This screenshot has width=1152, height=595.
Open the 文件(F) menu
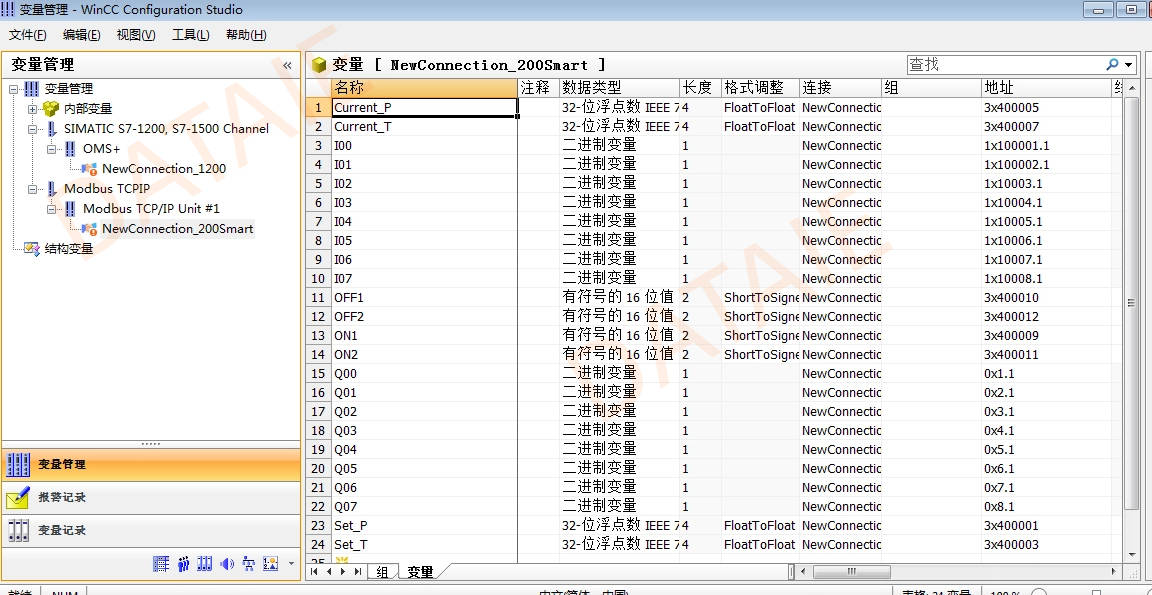[x=28, y=35]
